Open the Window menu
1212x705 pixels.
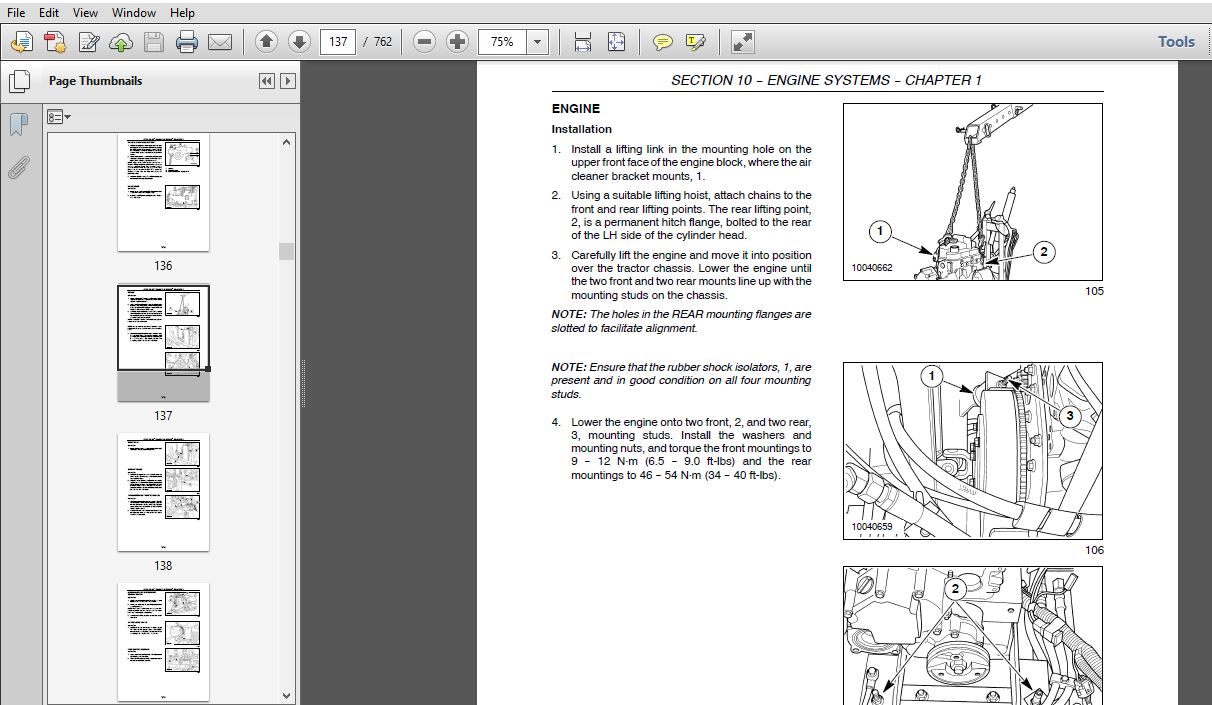pyautogui.click(x=134, y=13)
